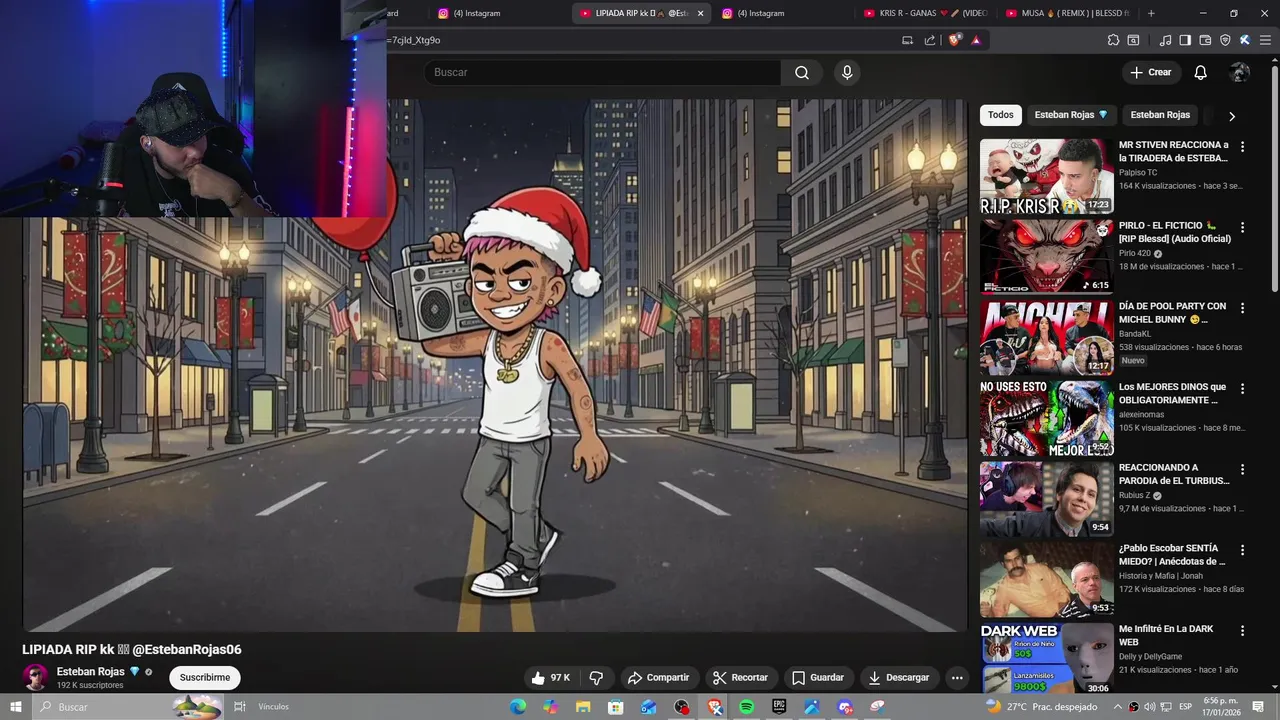Open weather widget 27°C Prac. despejado
The width and height of the screenshot is (1280, 720).
click(1040, 707)
